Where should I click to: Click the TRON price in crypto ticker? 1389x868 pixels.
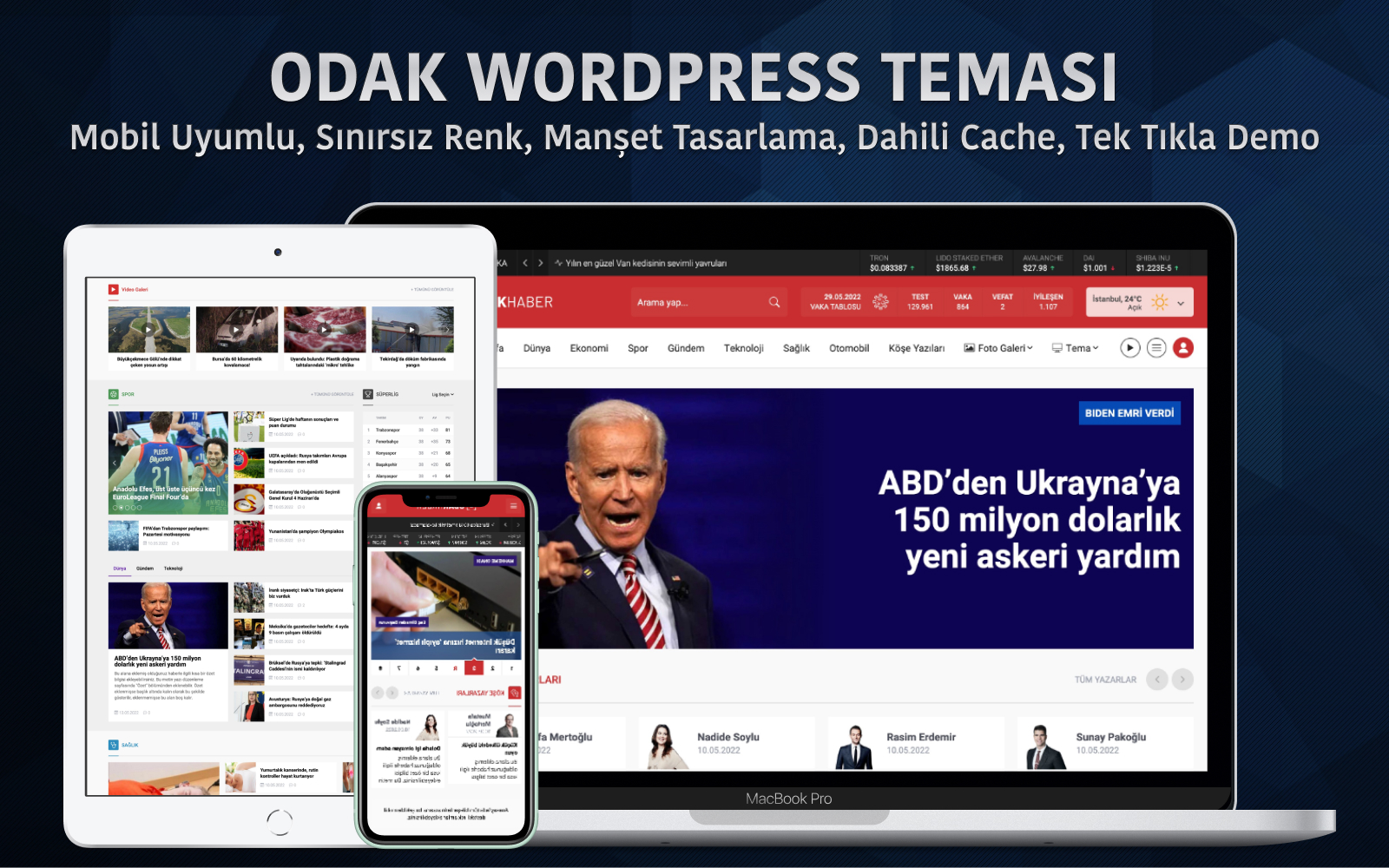pos(892,263)
